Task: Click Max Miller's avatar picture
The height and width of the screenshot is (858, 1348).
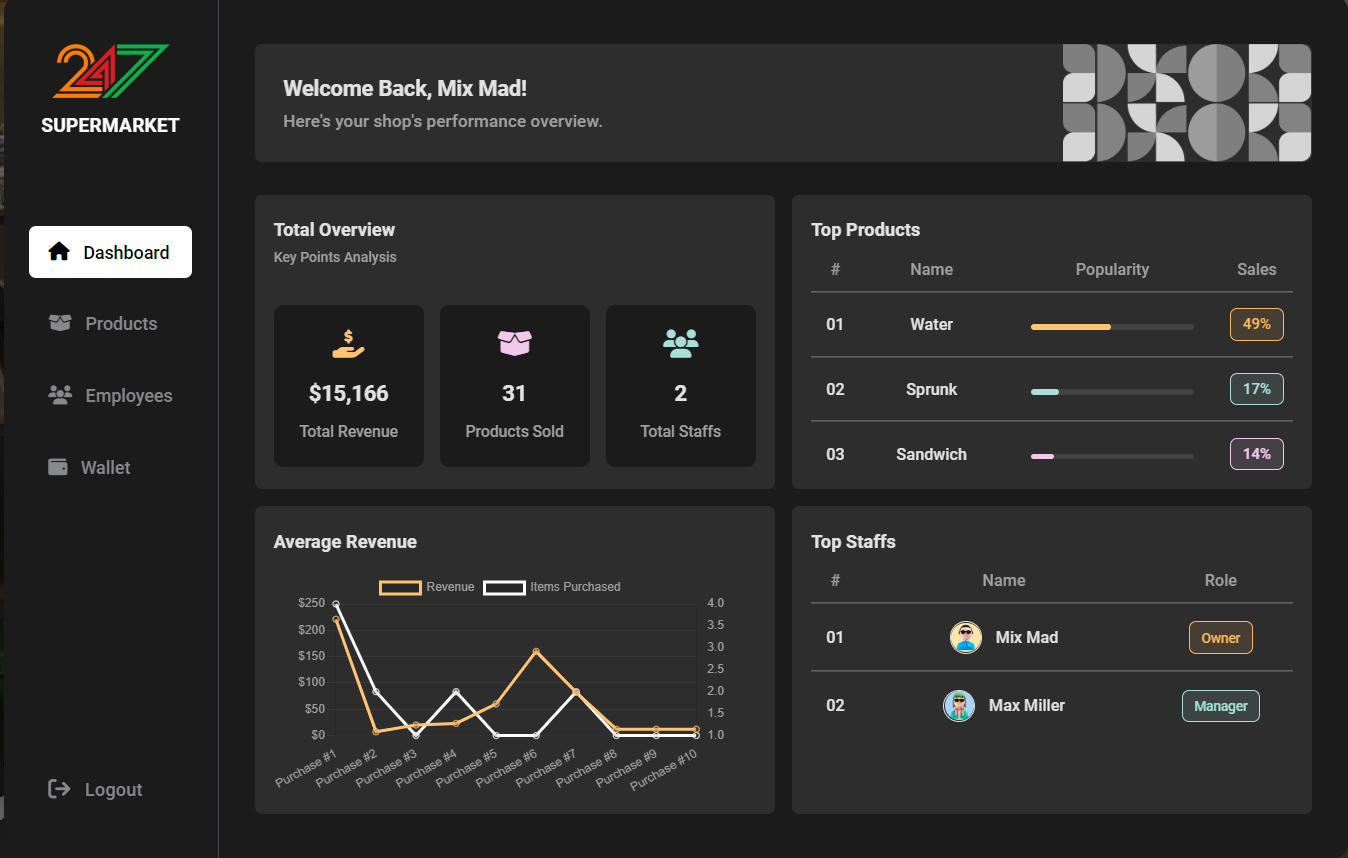Action: click(959, 706)
